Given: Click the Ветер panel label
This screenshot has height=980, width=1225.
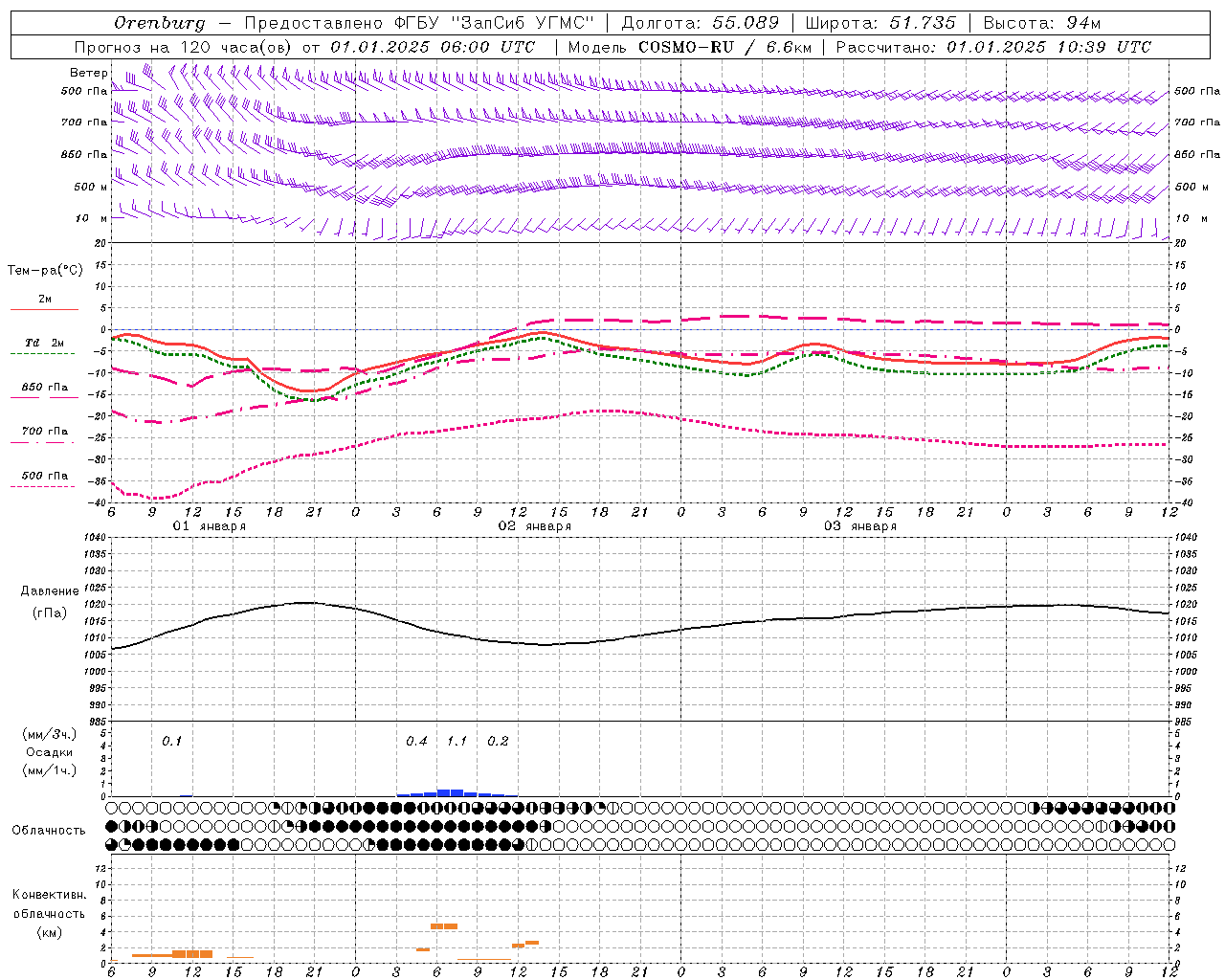Looking at the screenshot, I should coord(88,73).
